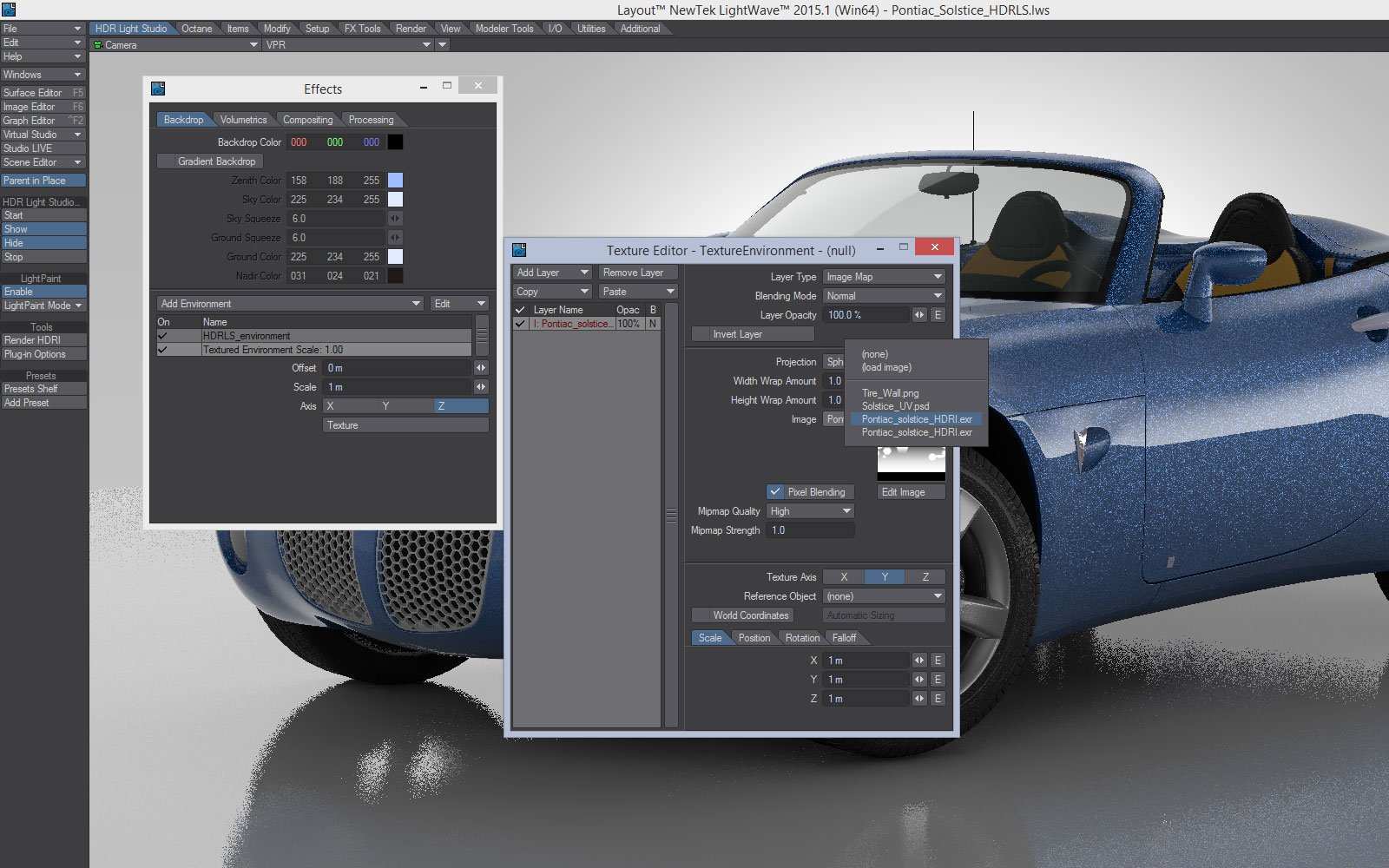Open Layer Type Image Map dropdown
This screenshot has height=868, width=1389.
coord(884,277)
